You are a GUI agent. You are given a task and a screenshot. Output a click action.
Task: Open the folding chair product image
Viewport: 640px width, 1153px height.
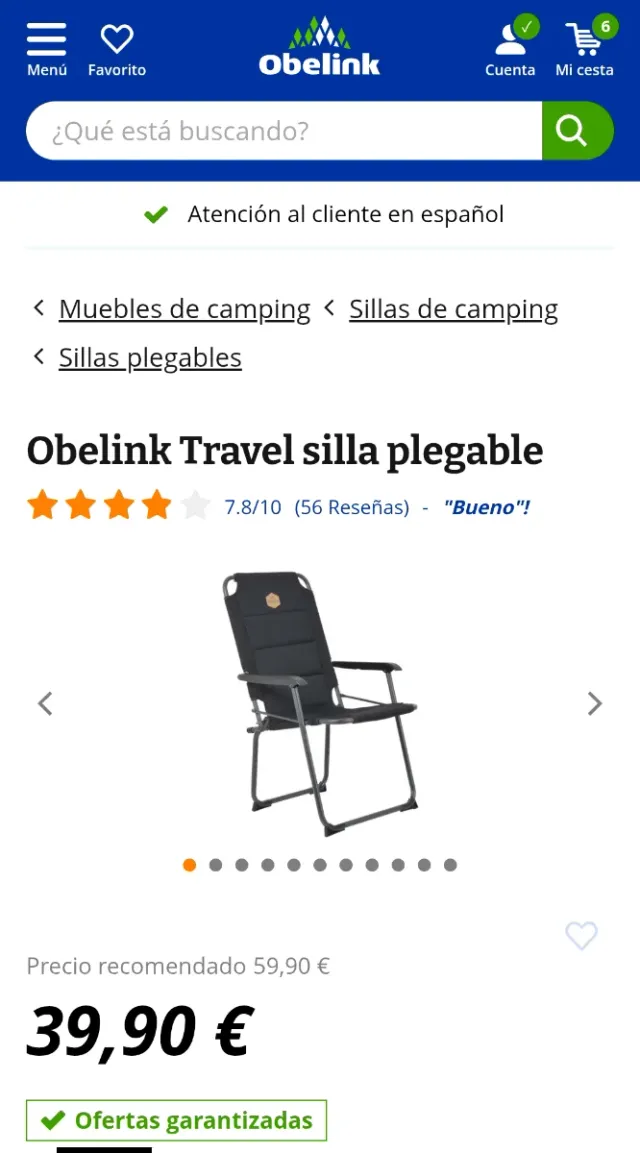point(319,703)
